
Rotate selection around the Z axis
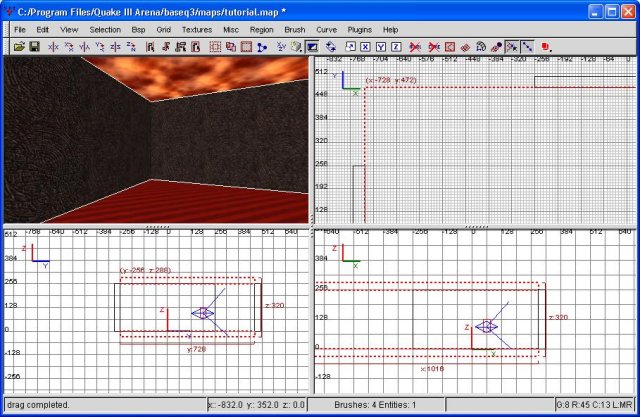point(131,47)
